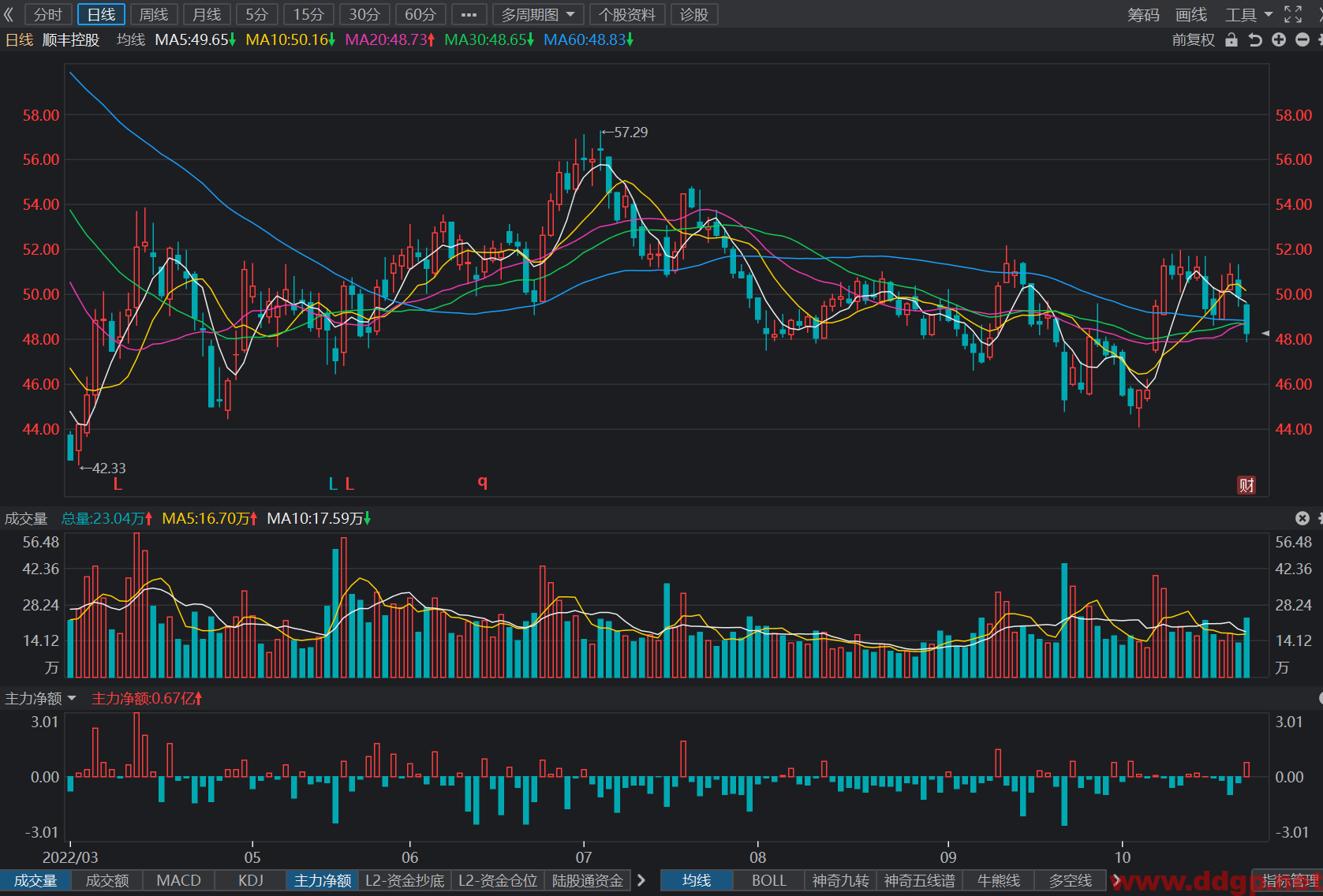Viewport: 1323px width, 896px height.
Task: Select 多空线 main chart indicator
Action: coord(1071,880)
